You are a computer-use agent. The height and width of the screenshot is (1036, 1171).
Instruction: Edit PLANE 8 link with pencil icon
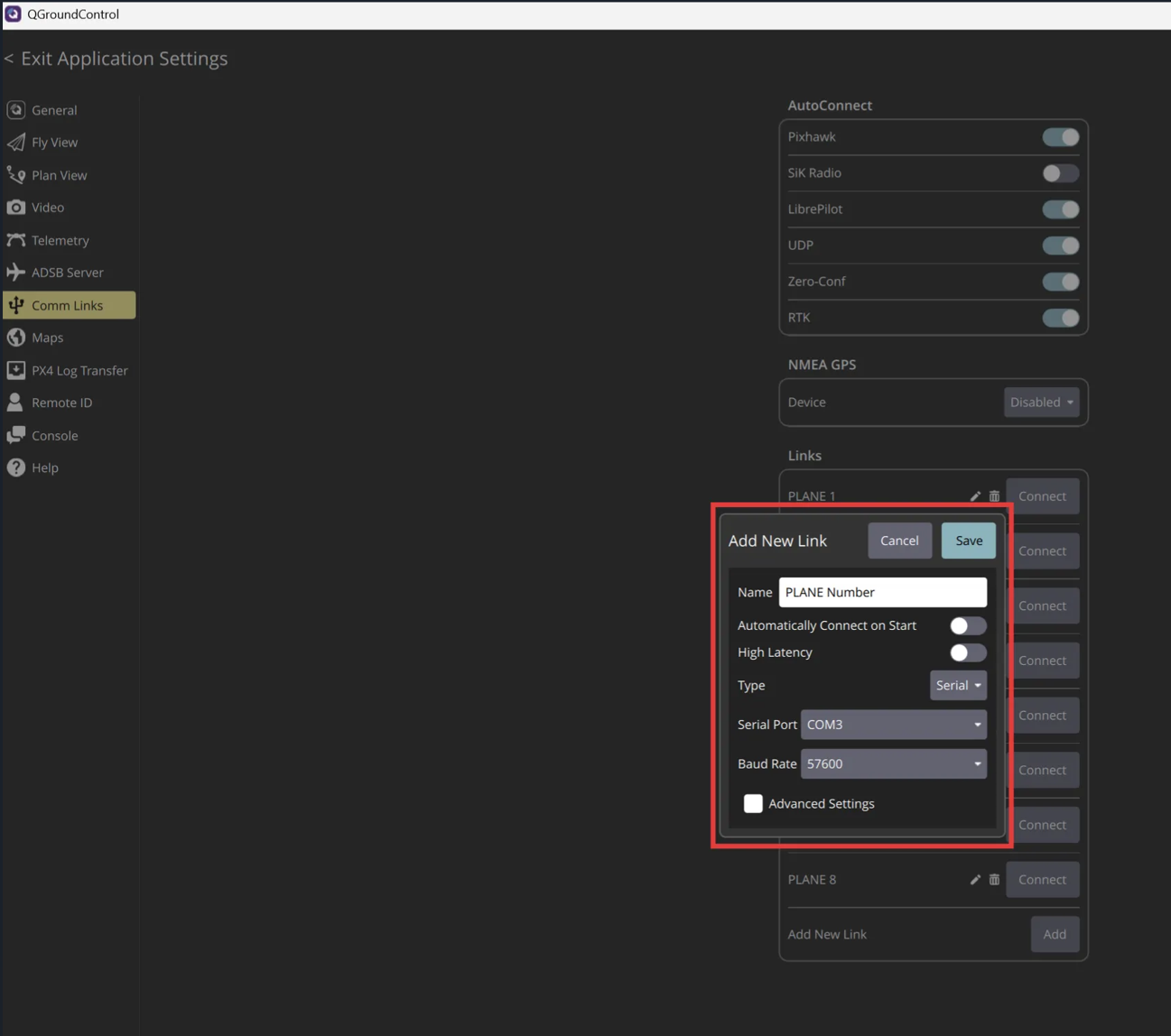[975, 880]
